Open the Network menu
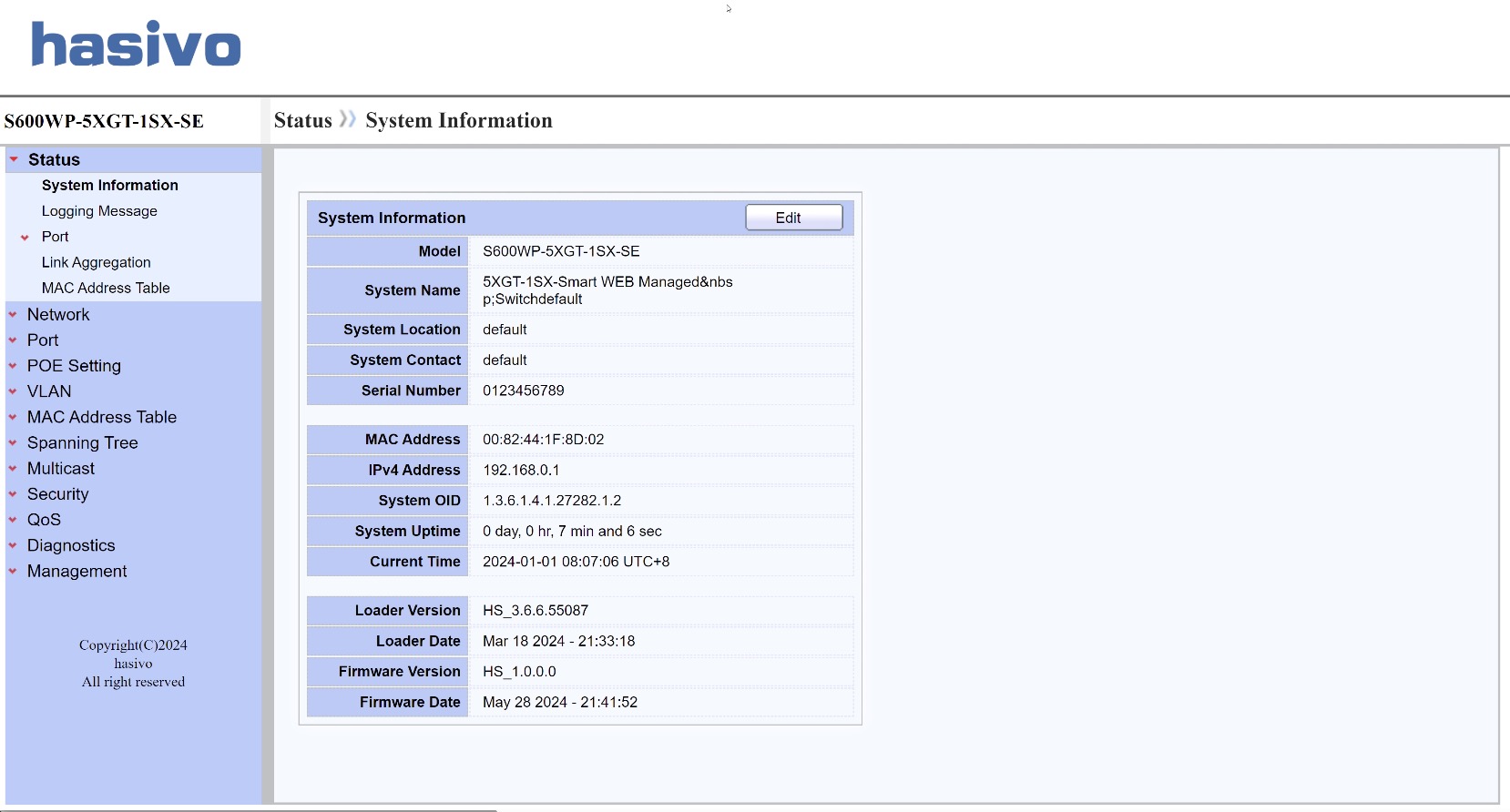The image size is (1510, 812). [58, 314]
